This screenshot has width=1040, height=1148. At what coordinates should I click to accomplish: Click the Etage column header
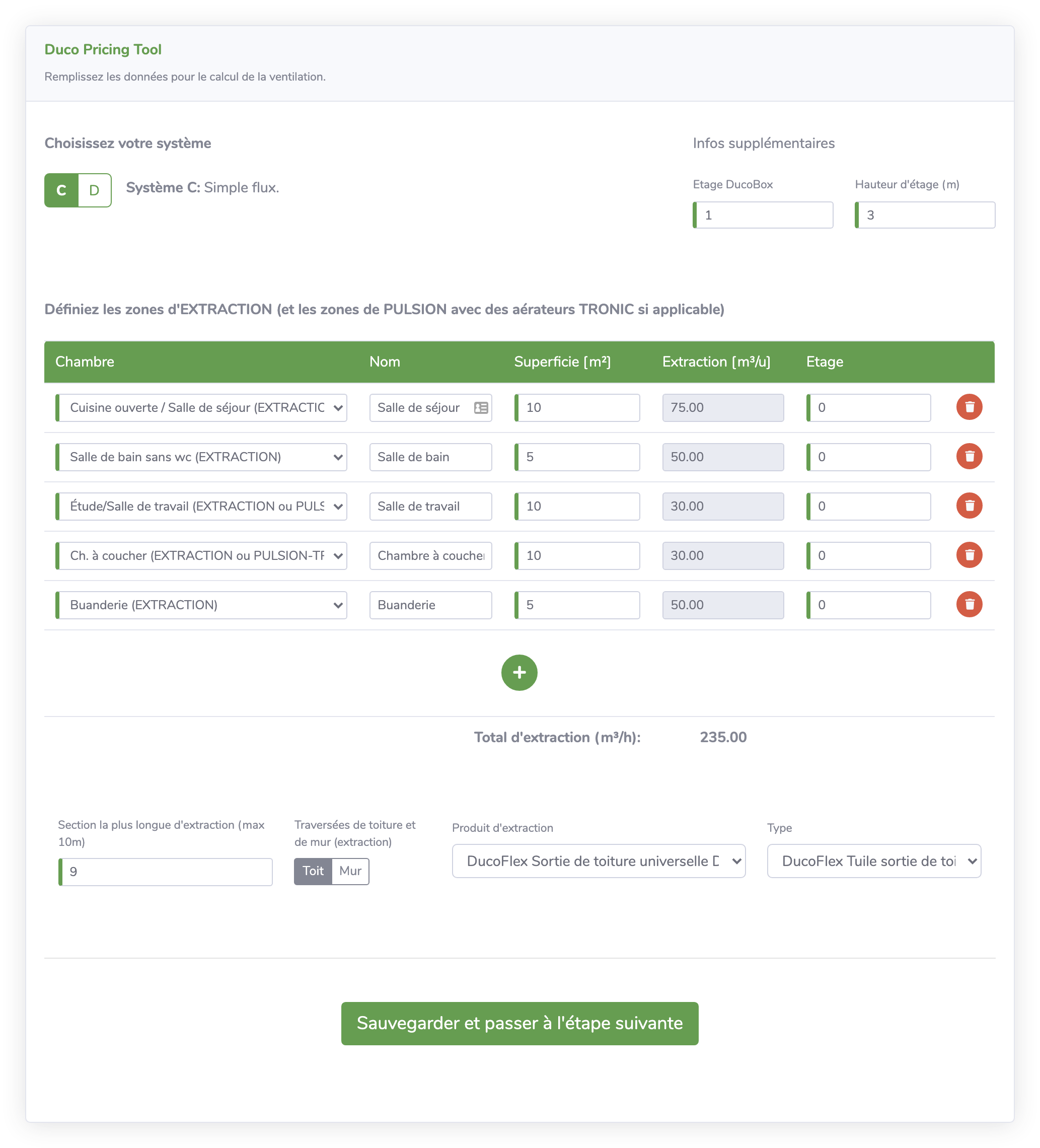(x=825, y=362)
